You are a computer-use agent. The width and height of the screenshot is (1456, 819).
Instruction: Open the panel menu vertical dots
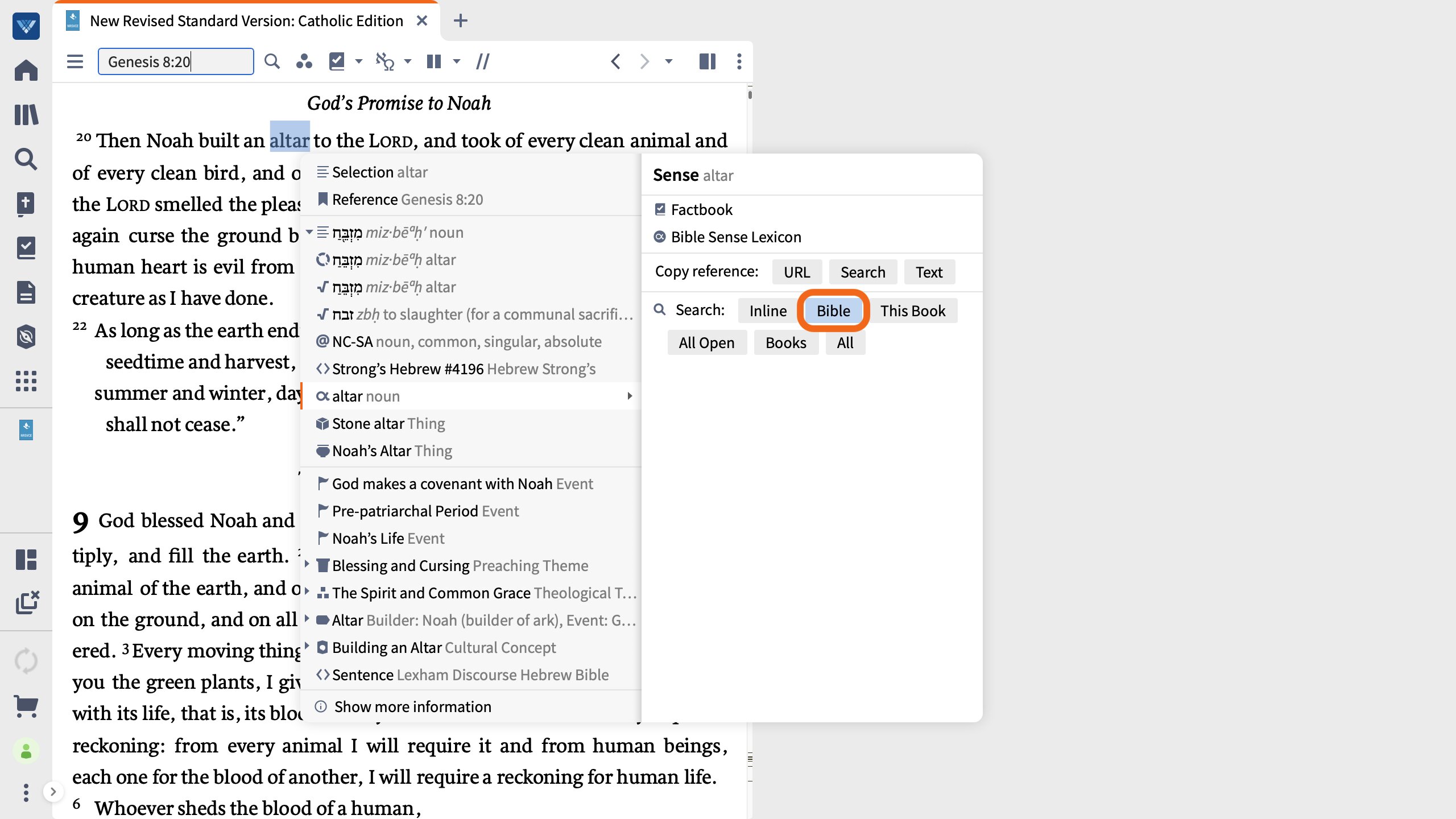tap(739, 61)
